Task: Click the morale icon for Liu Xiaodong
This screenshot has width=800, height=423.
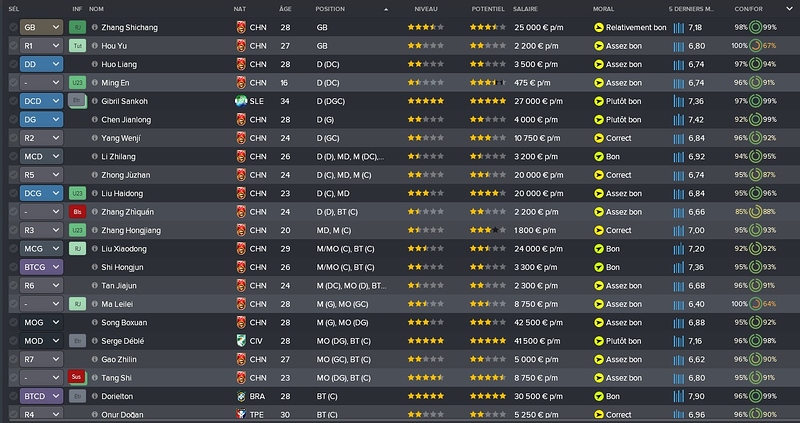Action: tap(598, 249)
